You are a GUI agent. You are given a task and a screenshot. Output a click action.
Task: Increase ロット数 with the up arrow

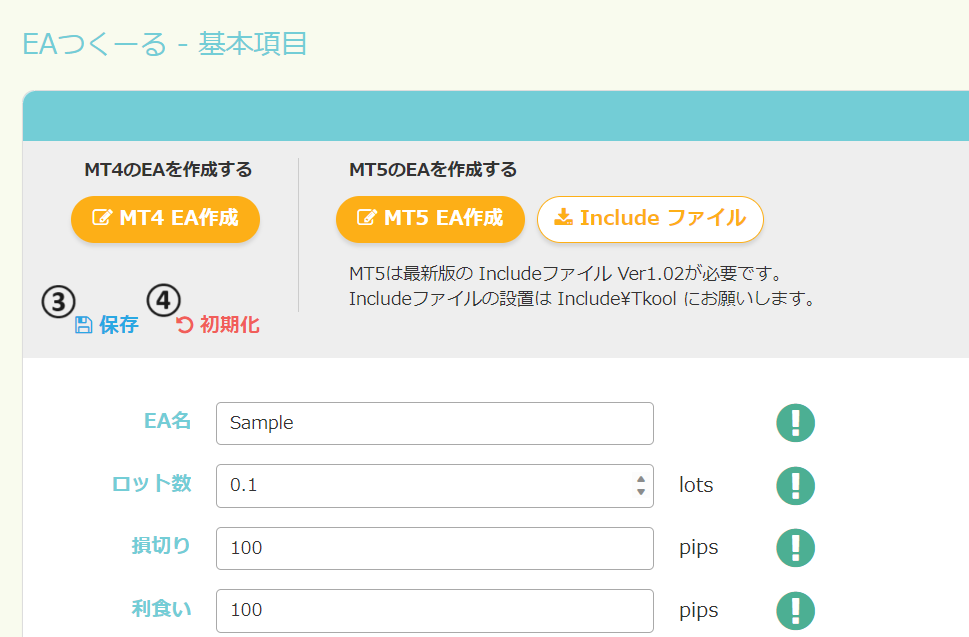click(x=641, y=479)
